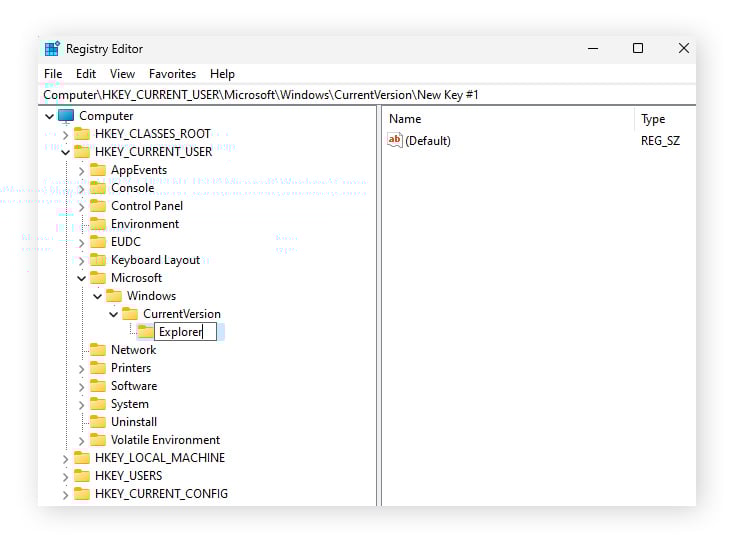The image size is (734, 543).
Task: Click the HKEY_CURRENT_USER folder icon
Action: [x=82, y=152]
